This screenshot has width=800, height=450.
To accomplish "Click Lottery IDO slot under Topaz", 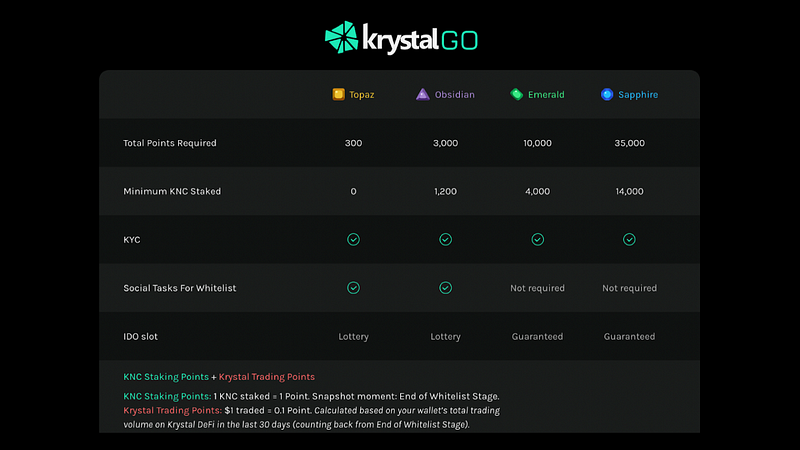I will pos(353,336).
